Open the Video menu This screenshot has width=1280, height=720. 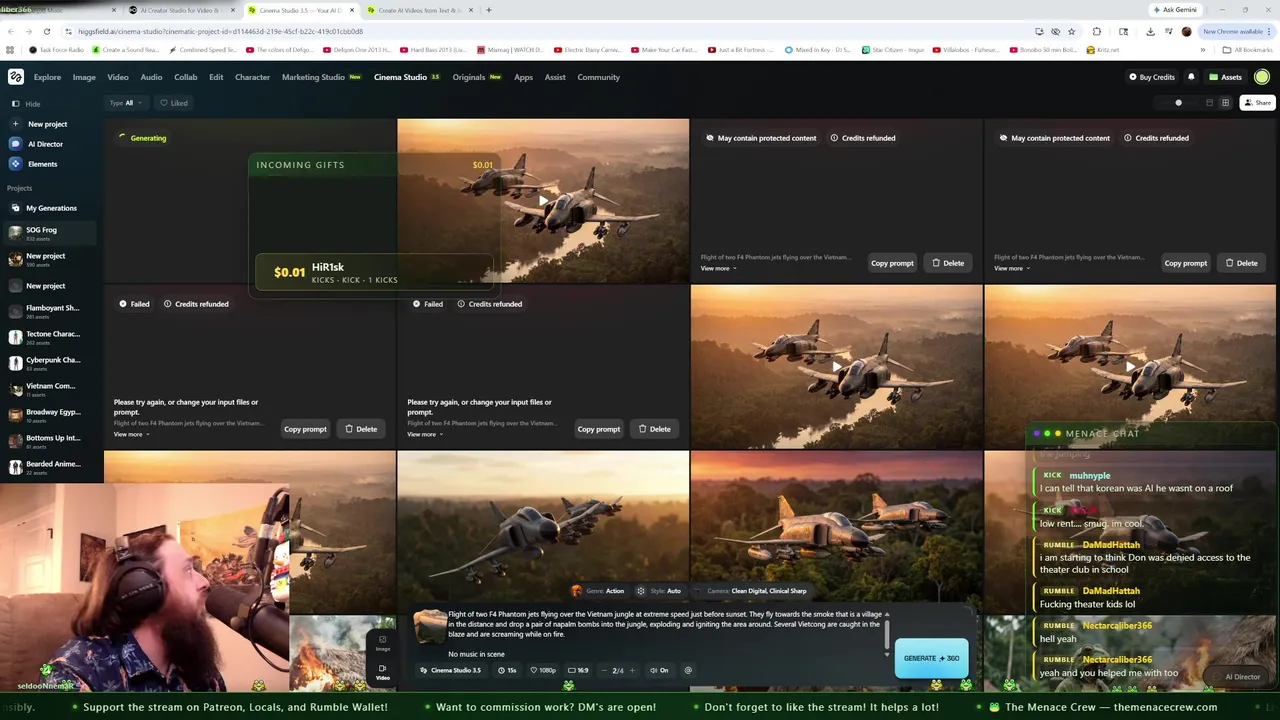tap(118, 77)
